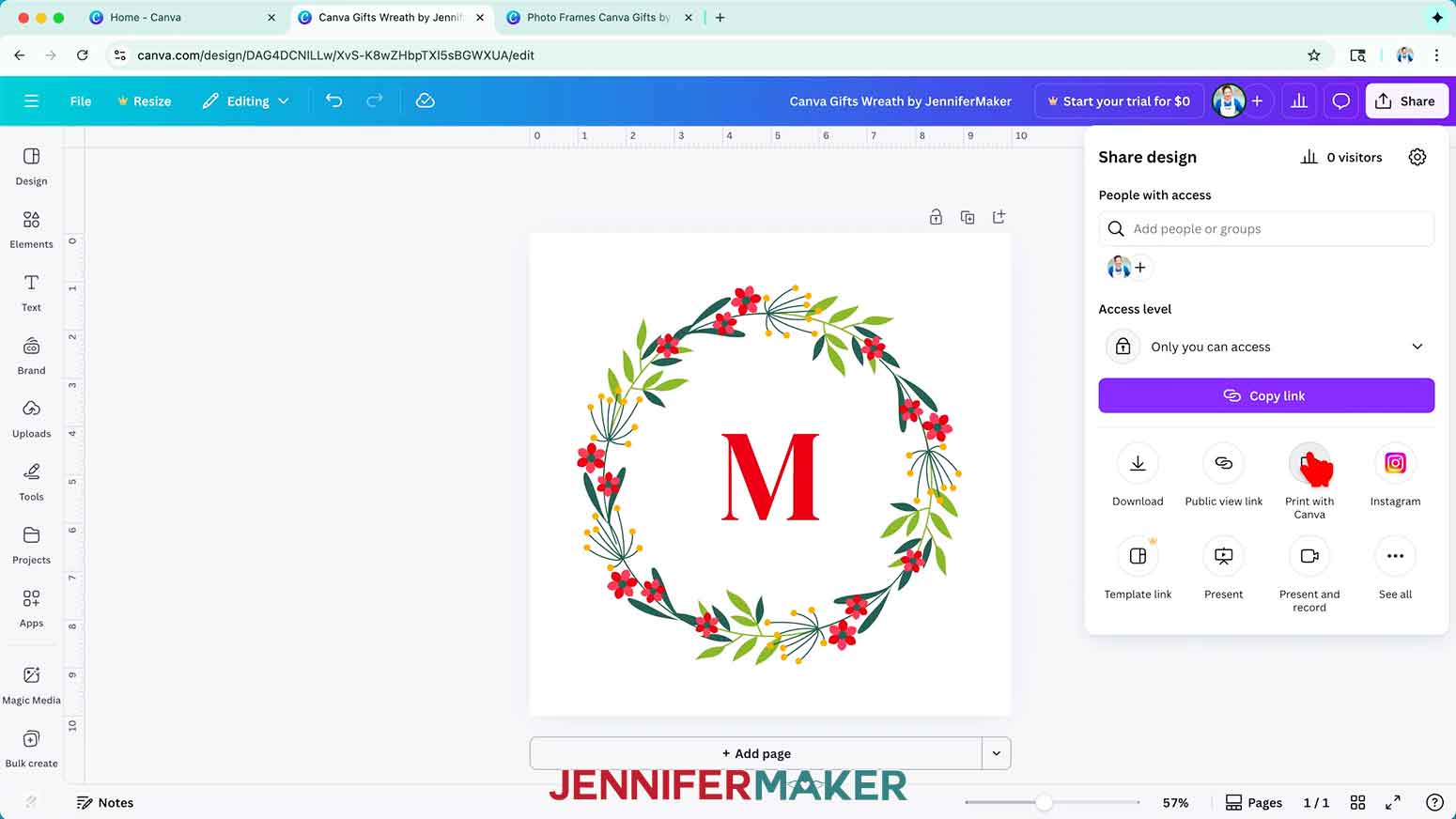Open the help question mark icon
Viewport: 1456px width, 819px height.
(x=1434, y=802)
